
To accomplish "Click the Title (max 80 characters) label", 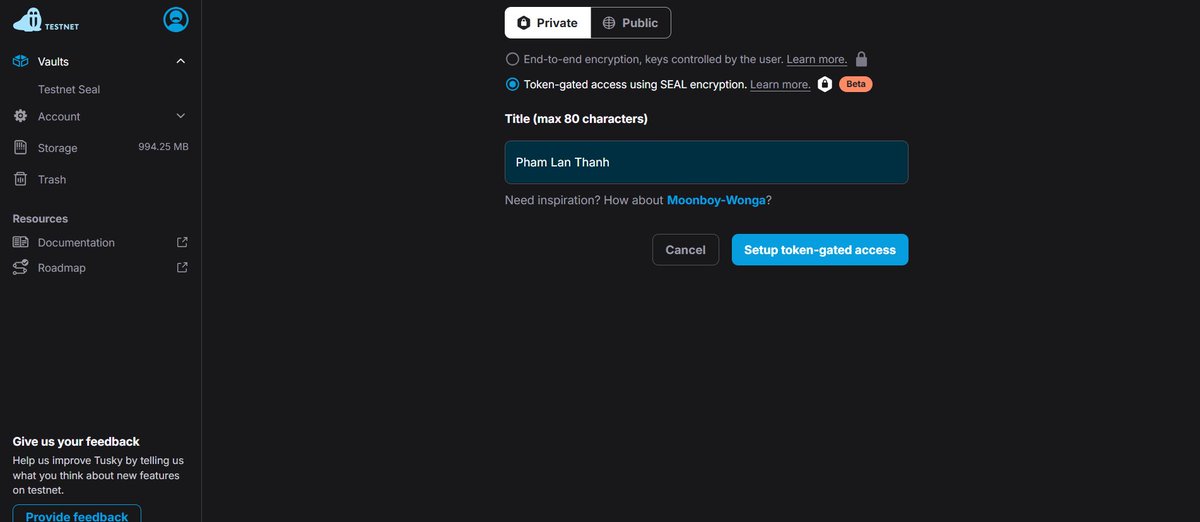I will (x=576, y=119).
